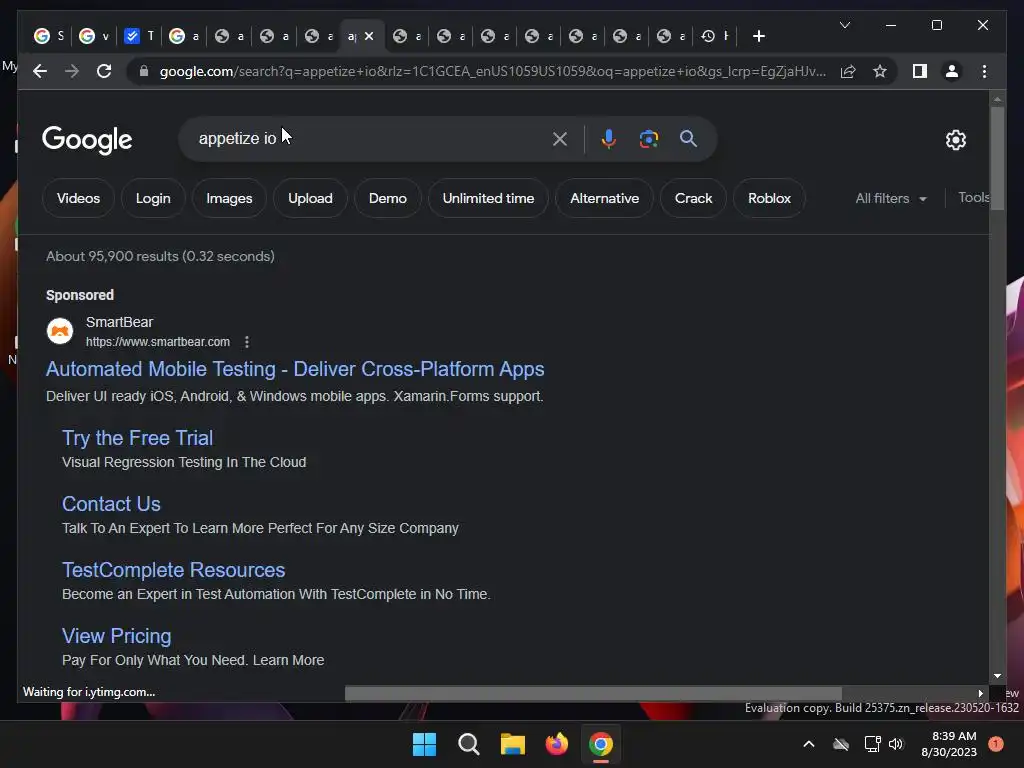
Task: Expand the All filters dropdown
Action: [891, 198]
